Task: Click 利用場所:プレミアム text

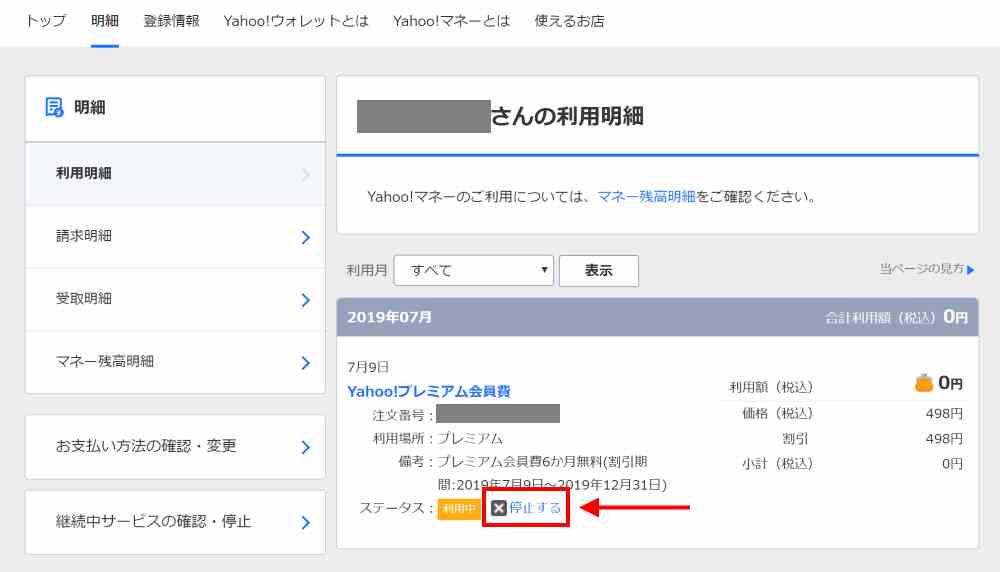Action: click(438, 438)
